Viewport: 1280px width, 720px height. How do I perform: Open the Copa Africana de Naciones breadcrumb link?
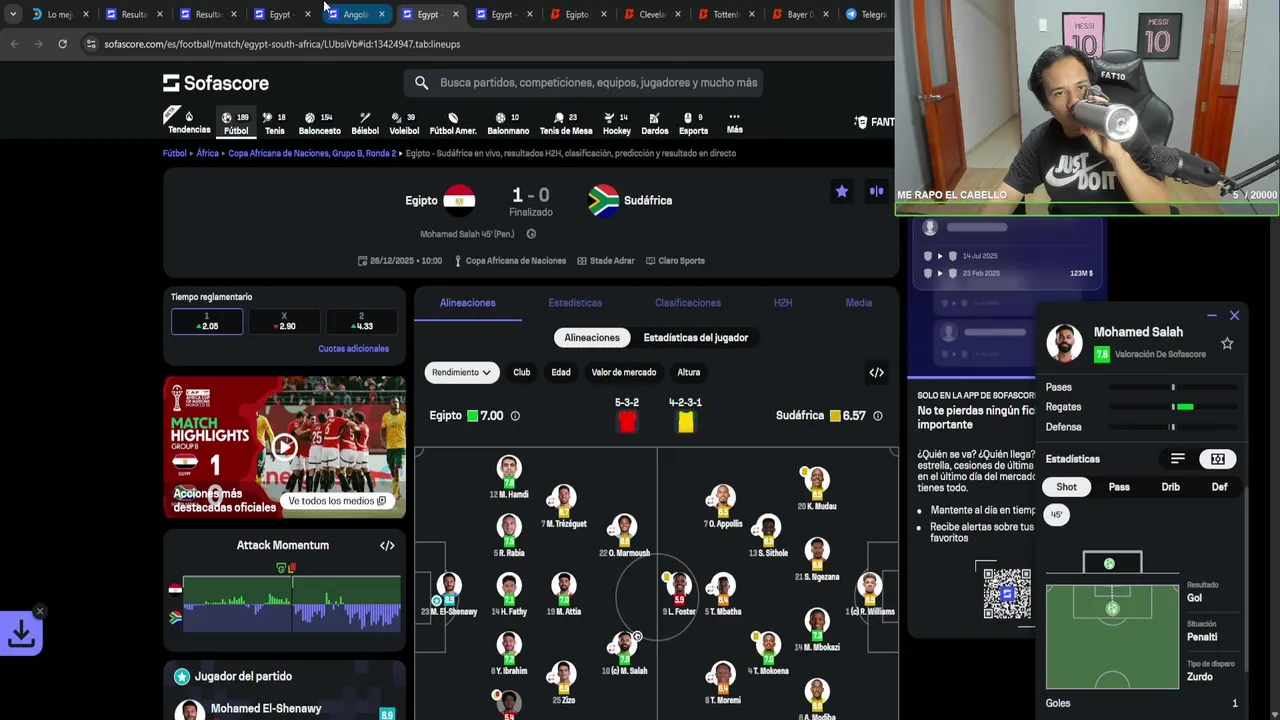click(x=312, y=154)
